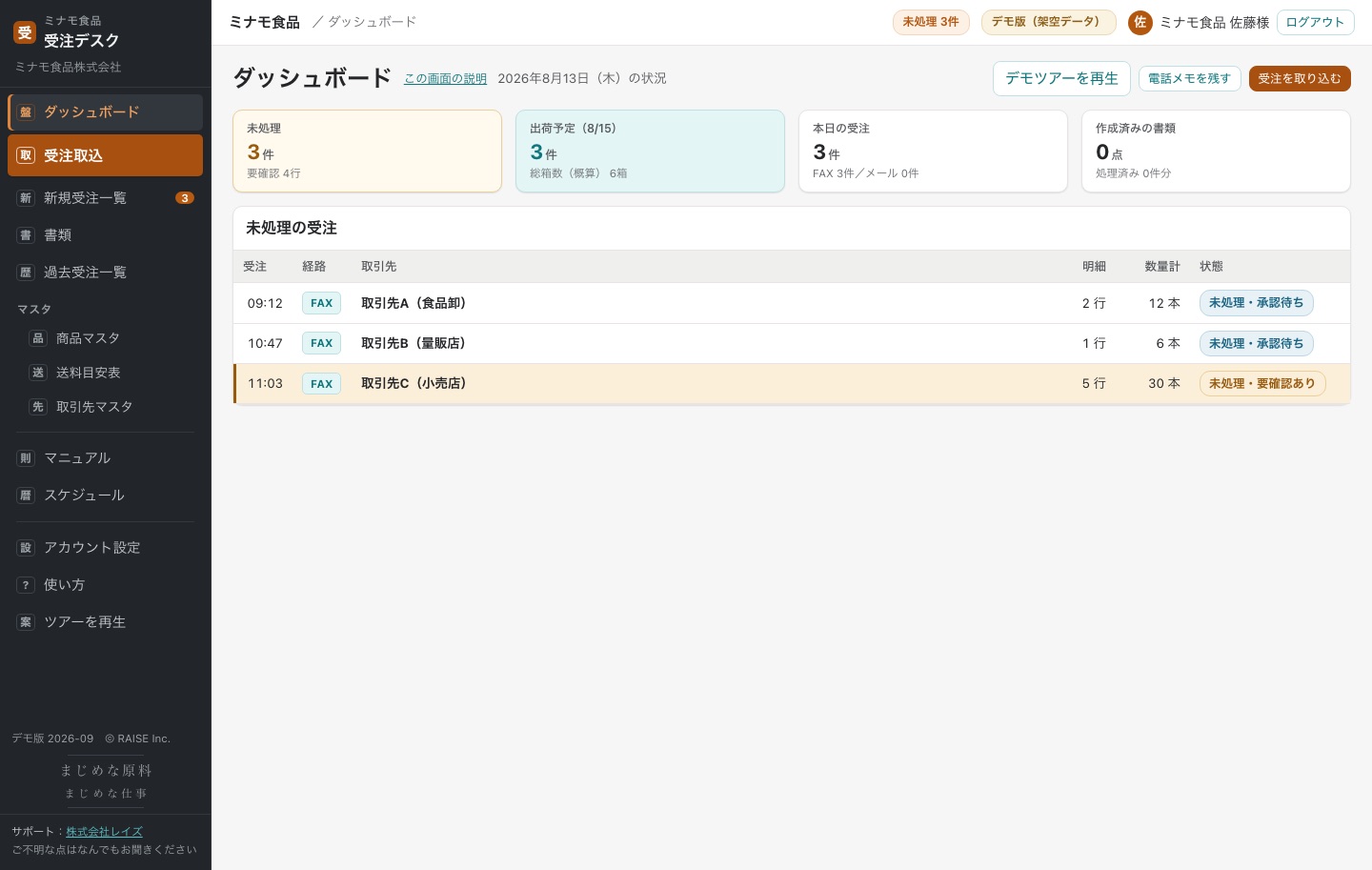
Task: Click the デモ版（架空データ） header badge
Action: pos(1048,22)
